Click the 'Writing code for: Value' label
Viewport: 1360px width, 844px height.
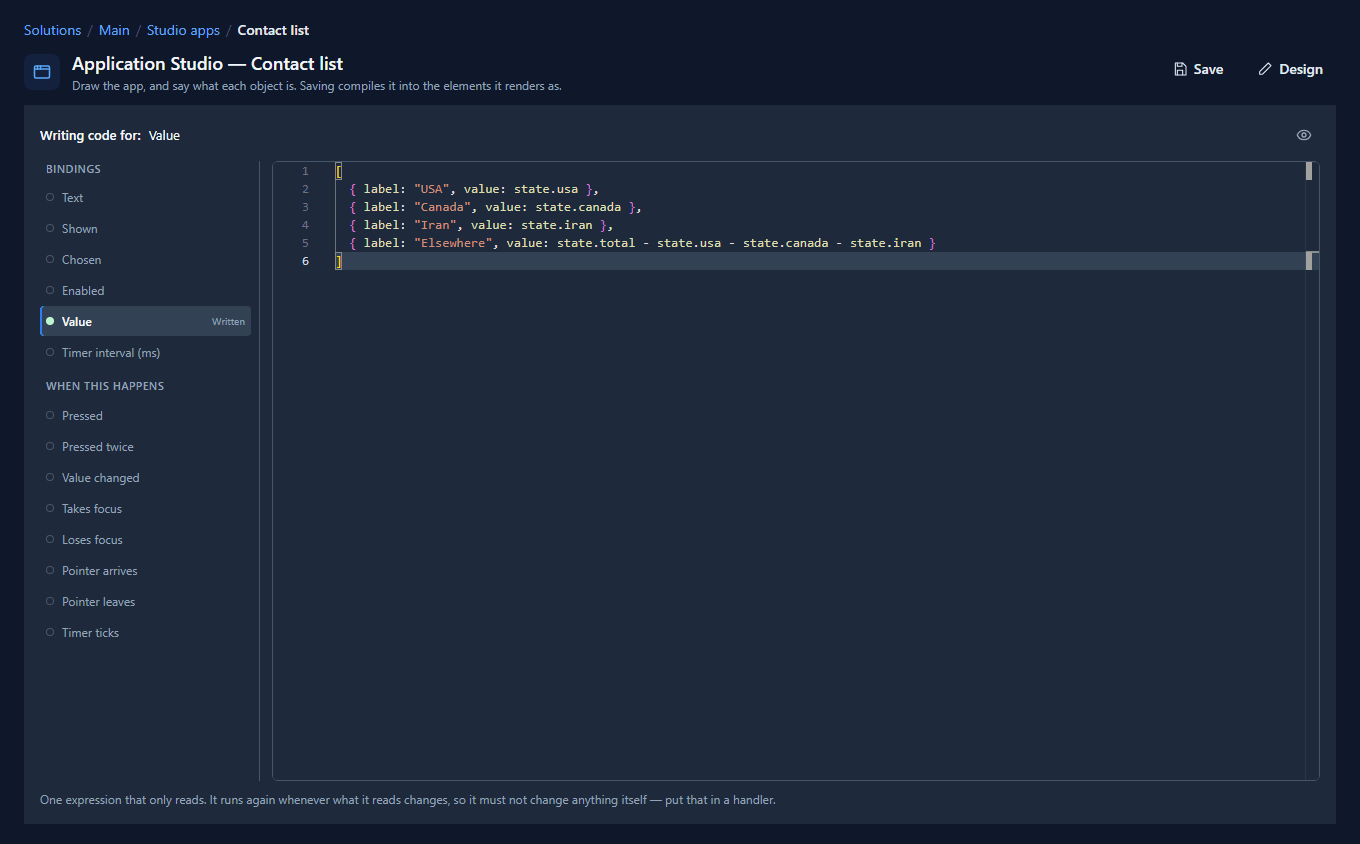110,135
